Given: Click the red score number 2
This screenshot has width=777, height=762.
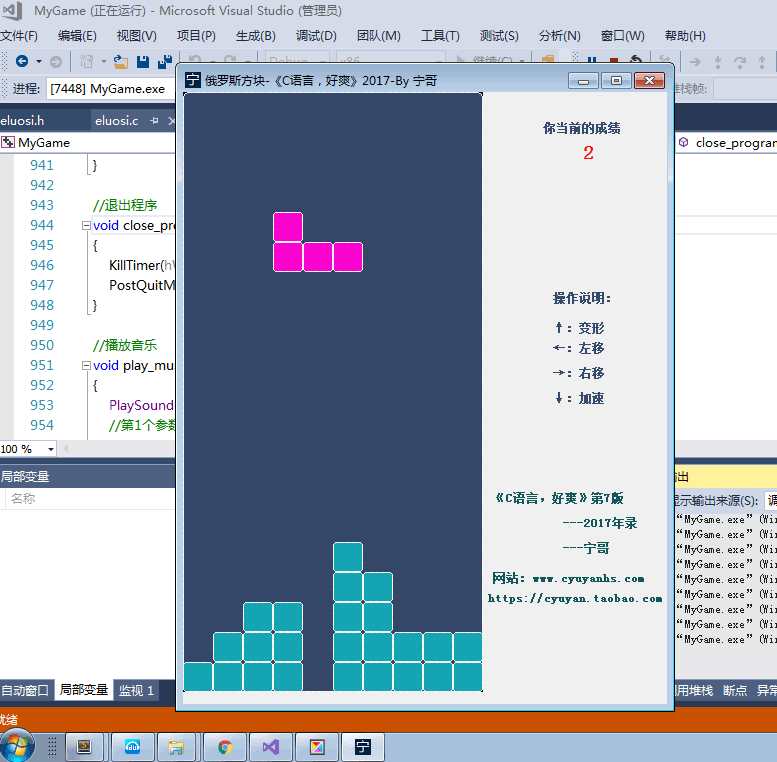Looking at the screenshot, I should click(588, 153).
